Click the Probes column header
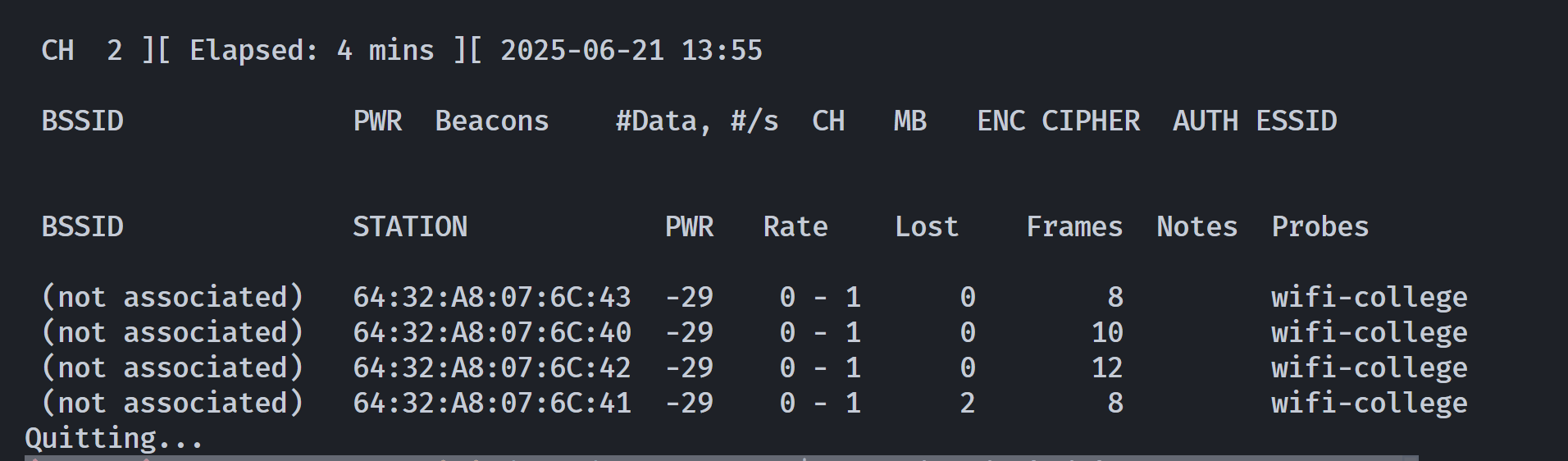1568x461 pixels. [1320, 226]
